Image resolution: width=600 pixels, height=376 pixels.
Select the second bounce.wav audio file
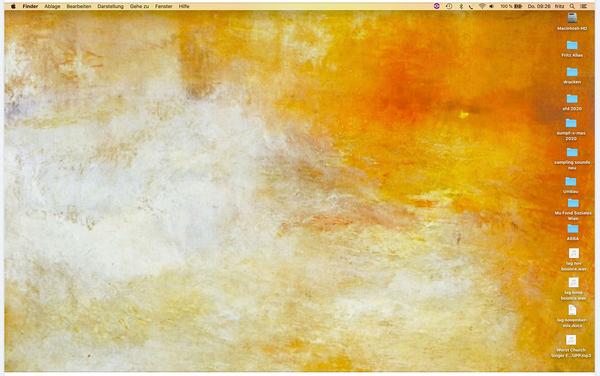(x=573, y=282)
